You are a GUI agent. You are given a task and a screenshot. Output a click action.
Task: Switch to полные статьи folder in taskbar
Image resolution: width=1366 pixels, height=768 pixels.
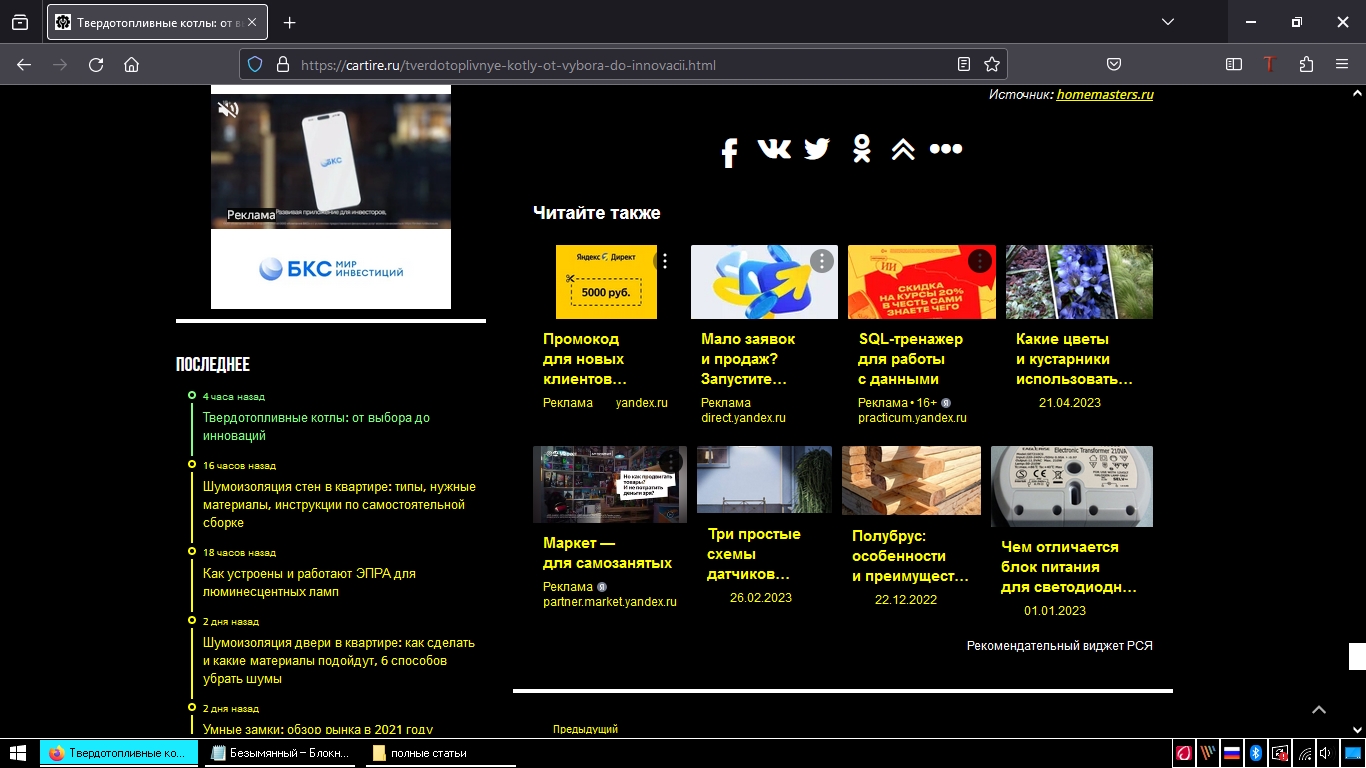click(x=441, y=753)
